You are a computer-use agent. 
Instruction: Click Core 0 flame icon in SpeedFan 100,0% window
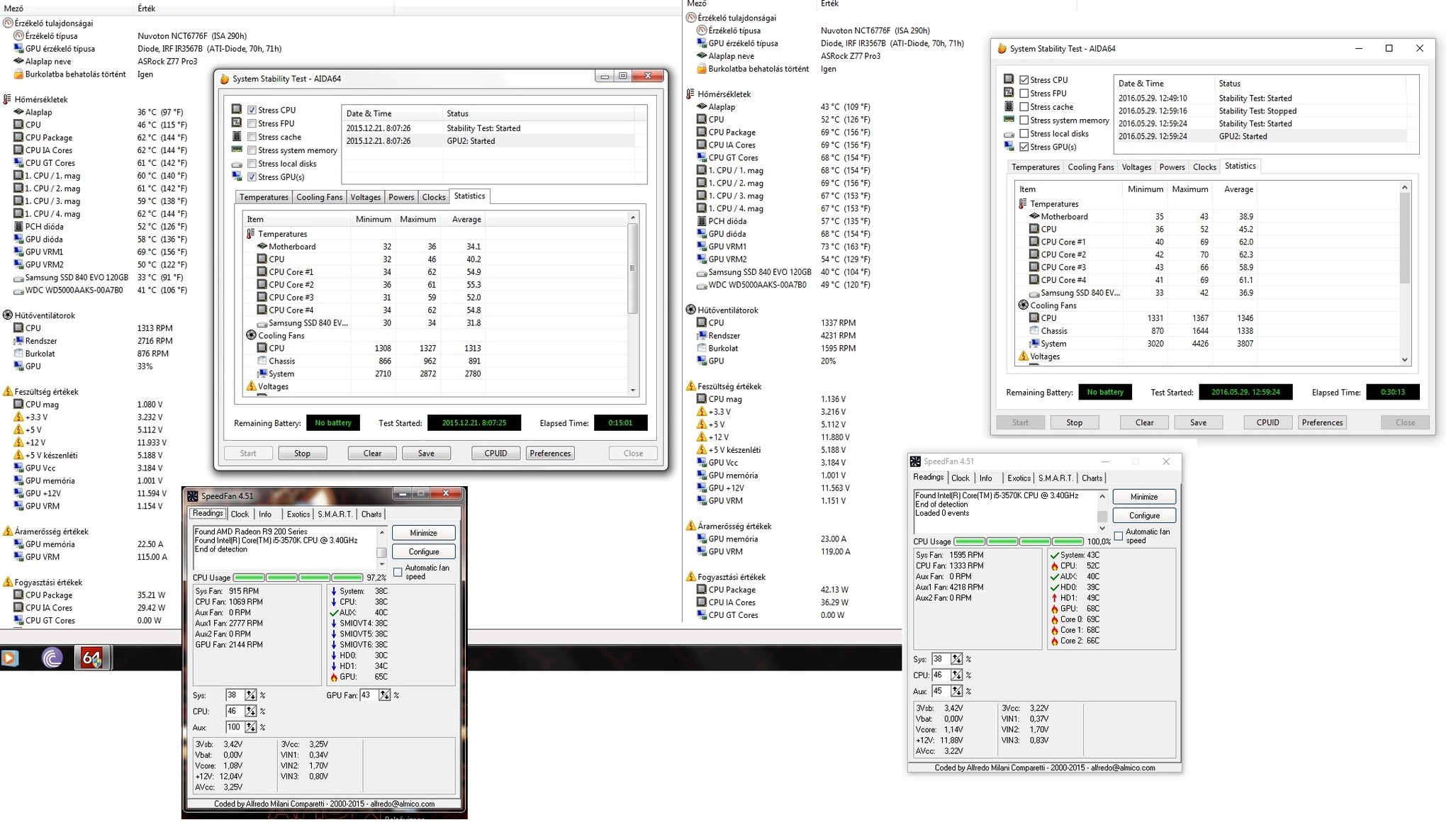tap(1054, 619)
